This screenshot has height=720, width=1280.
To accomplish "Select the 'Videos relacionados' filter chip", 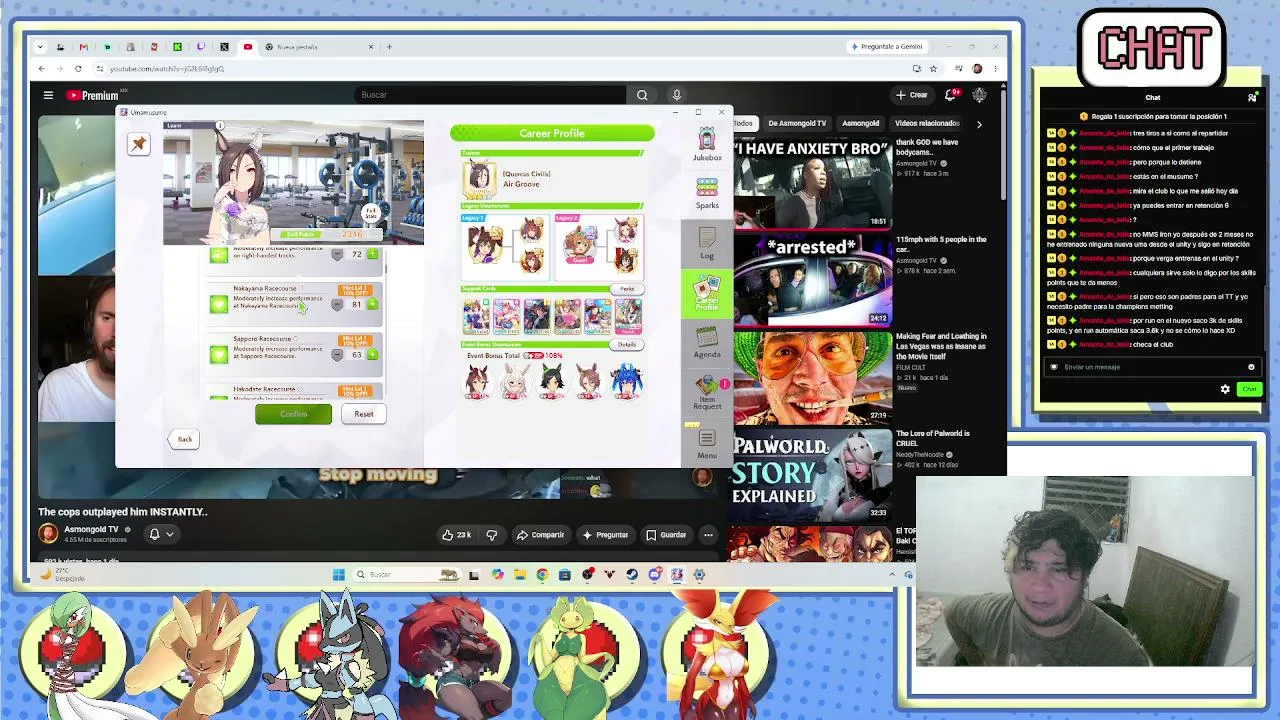I will point(927,123).
